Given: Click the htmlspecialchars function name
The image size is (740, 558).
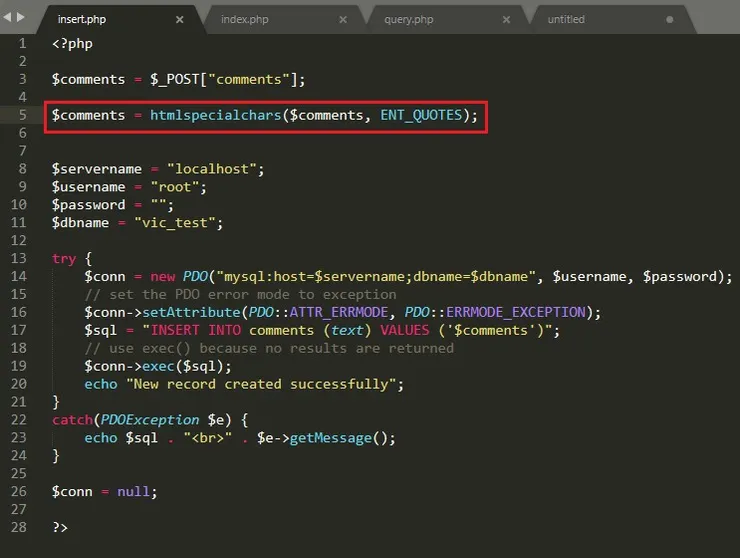Looking at the screenshot, I should click(x=215, y=115).
